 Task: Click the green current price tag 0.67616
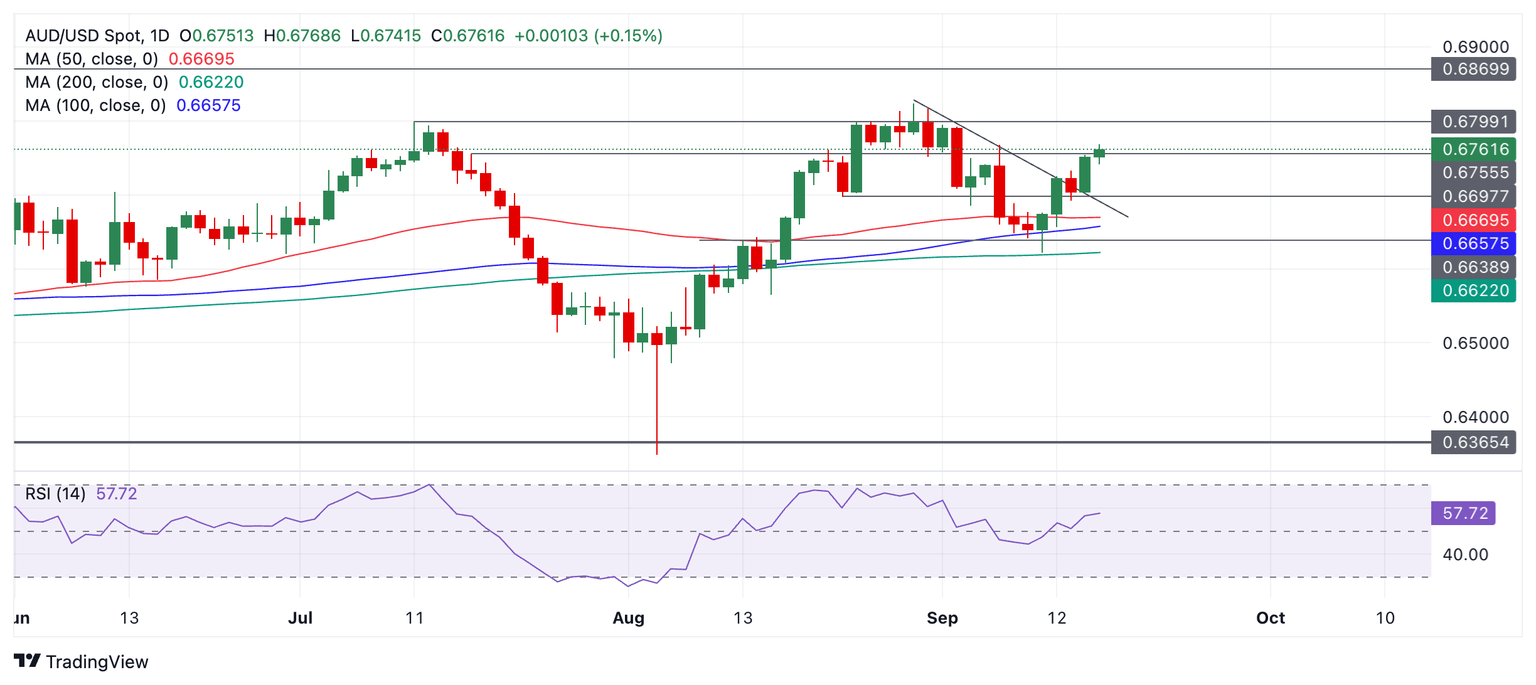[1473, 149]
